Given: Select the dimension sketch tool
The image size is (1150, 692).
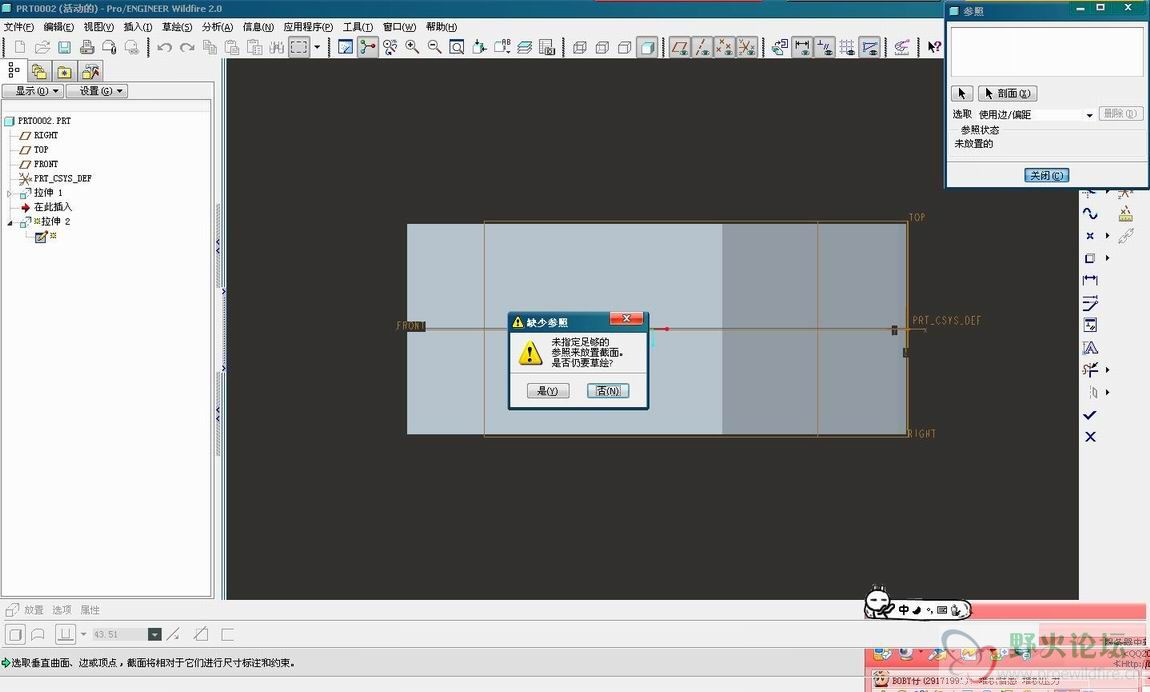Looking at the screenshot, I should pos(1090,280).
